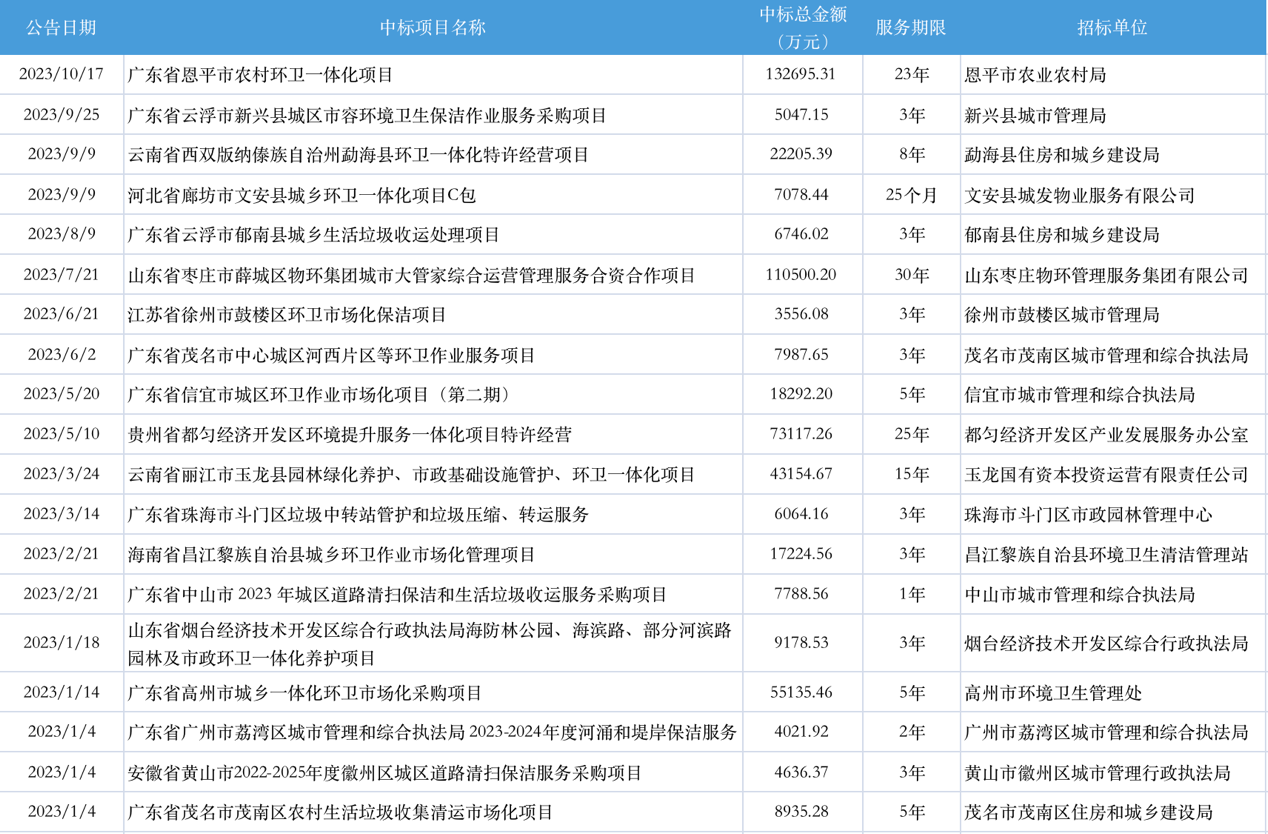Image resolution: width=1268 pixels, height=834 pixels.
Task: Click the 河北省廊坊市文安县城乡环卫一体化项目C包 cell
Action: [x=302, y=195]
